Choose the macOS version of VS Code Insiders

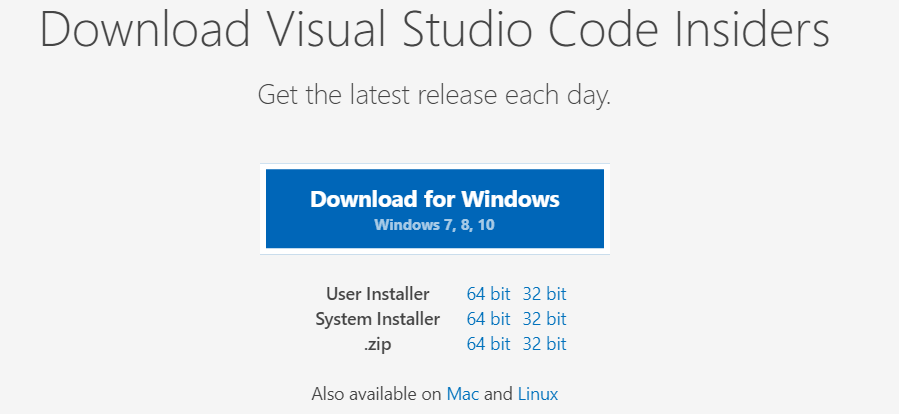click(463, 394)
